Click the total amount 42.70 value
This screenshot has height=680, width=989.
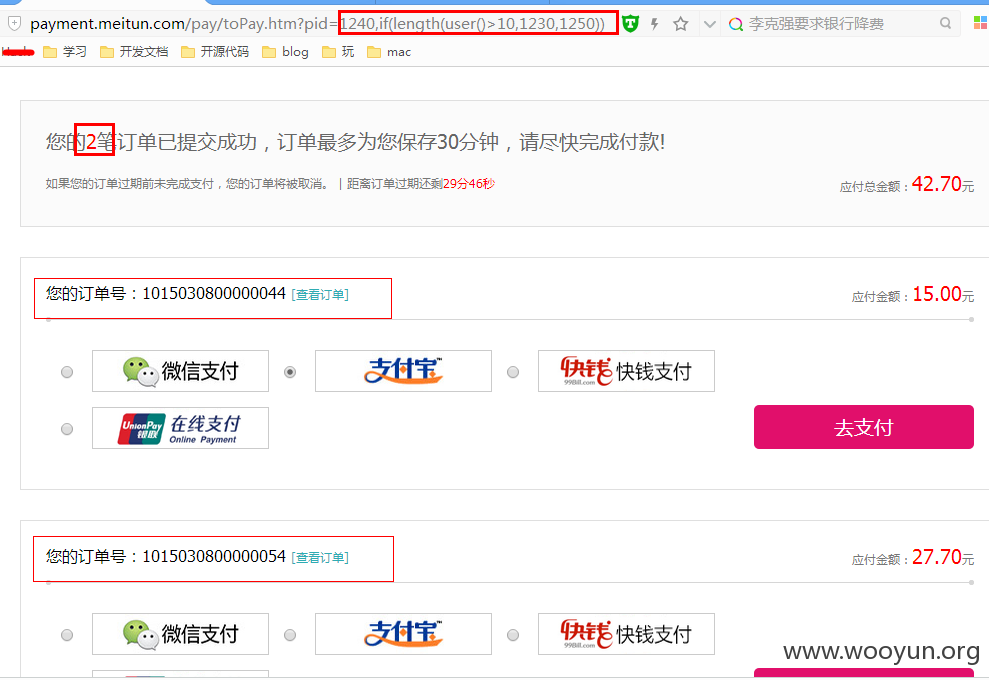click(x=937, y=184)
